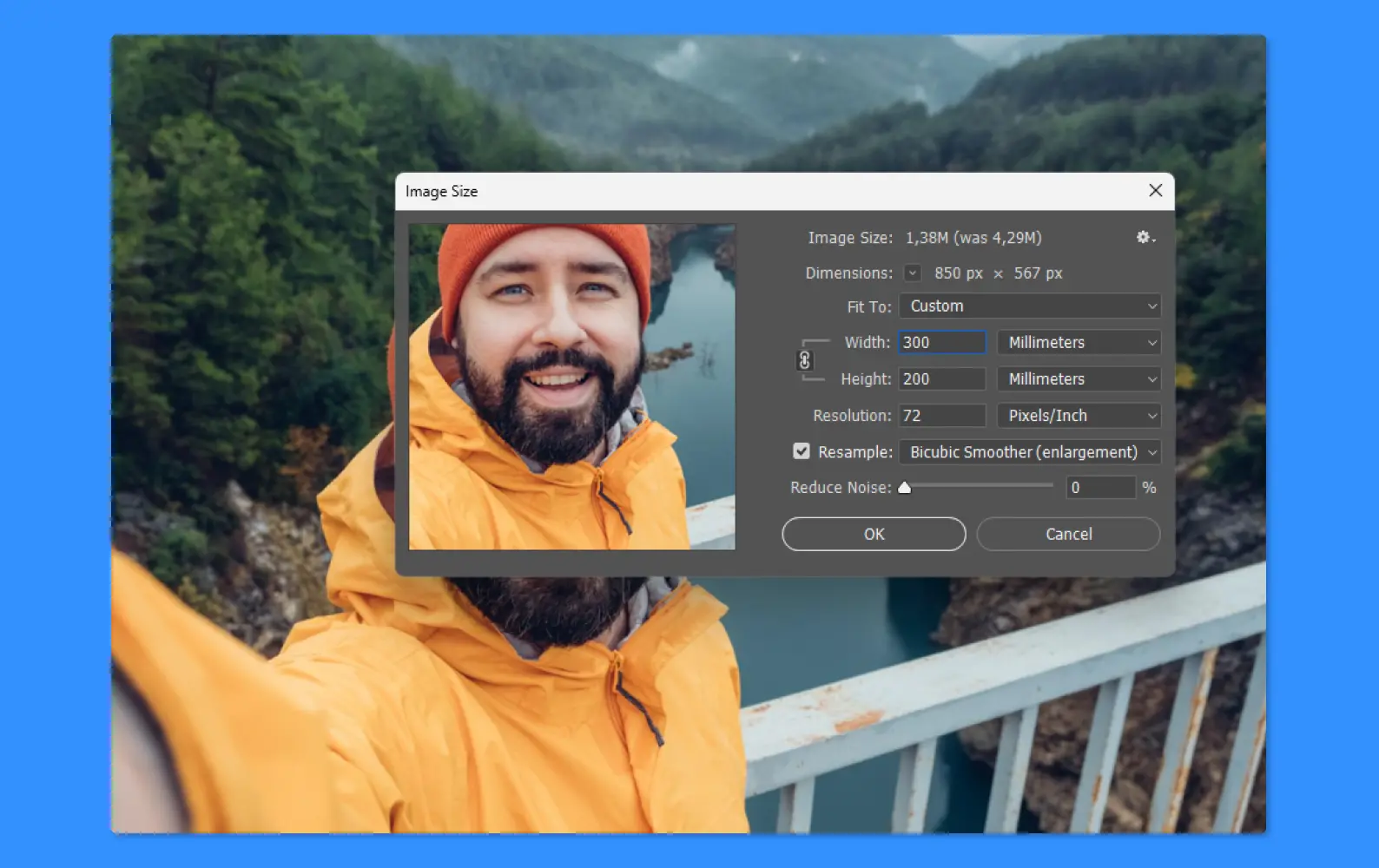Open the Dimensions unit dropdown arrow

pyautogui.click(x=912, y=273)
